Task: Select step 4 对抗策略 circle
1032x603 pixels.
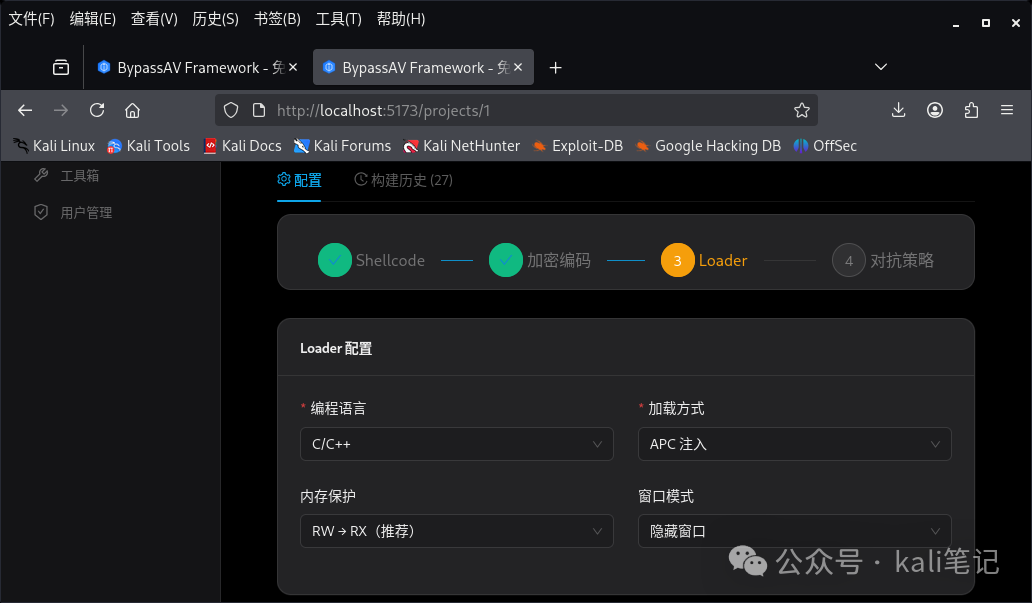Action: 848,260
